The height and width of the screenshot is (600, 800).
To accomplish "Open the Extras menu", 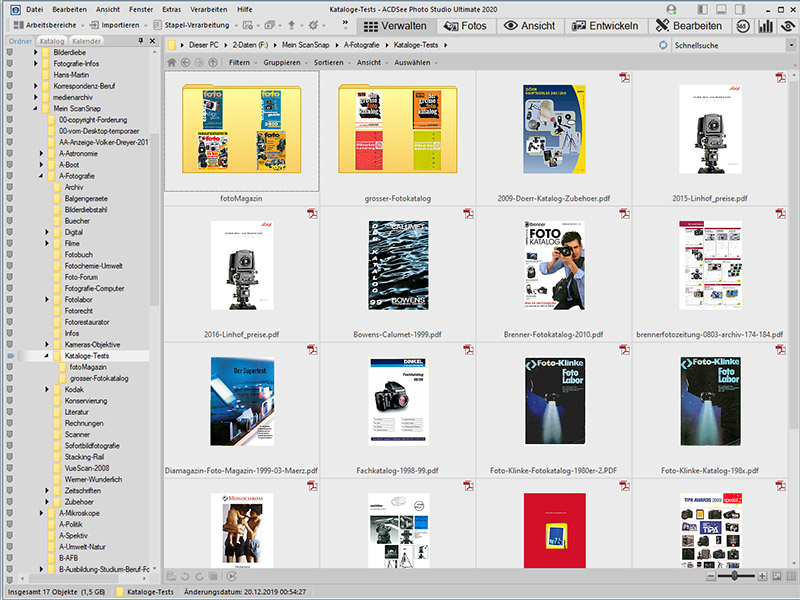I will pyautogui.click(x=173, y=8).
